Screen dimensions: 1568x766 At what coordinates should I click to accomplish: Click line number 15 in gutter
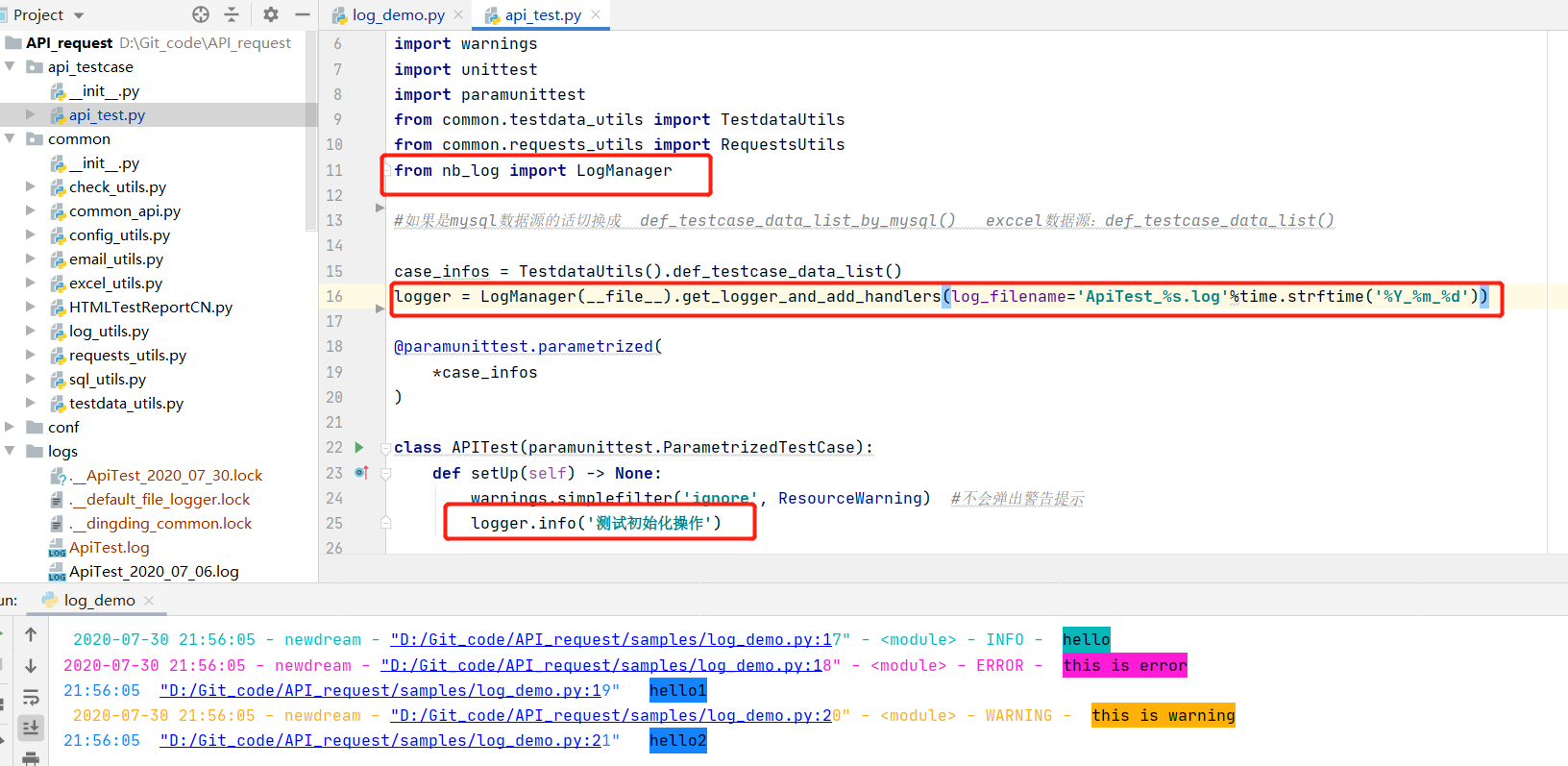tap(334, 271)
